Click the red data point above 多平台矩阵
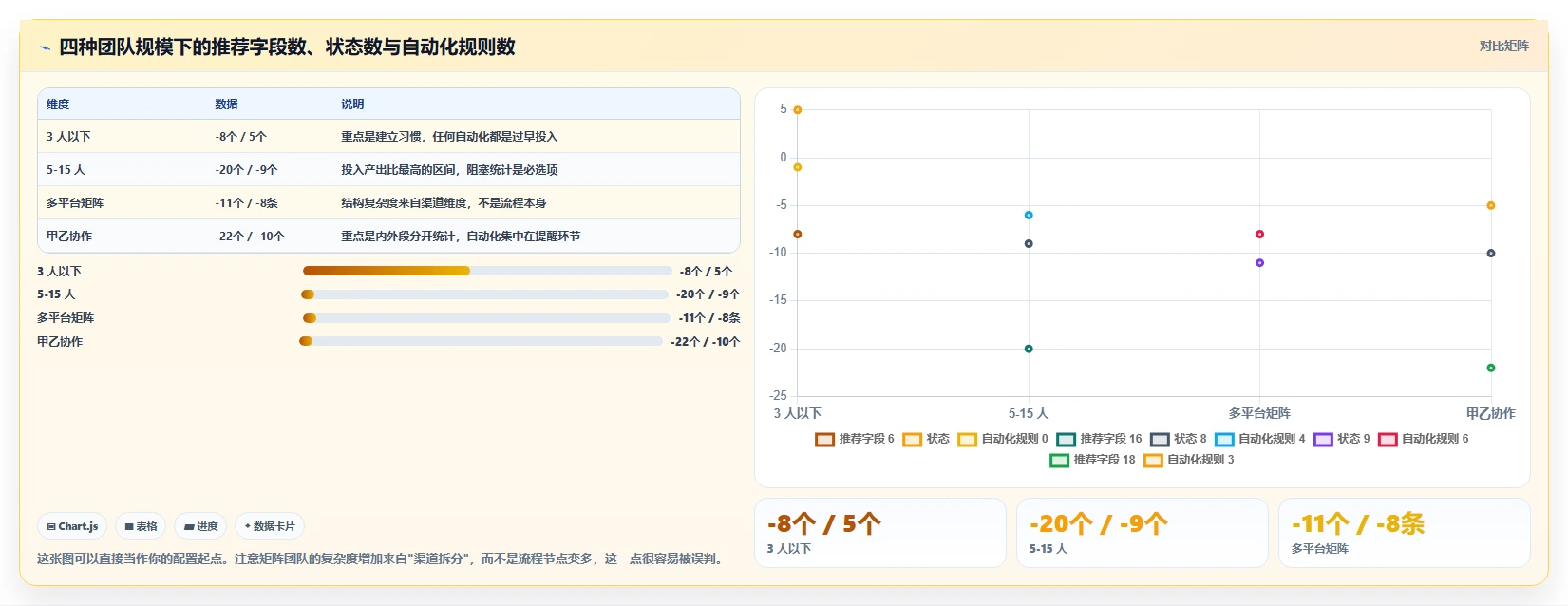 (1260, 235)
